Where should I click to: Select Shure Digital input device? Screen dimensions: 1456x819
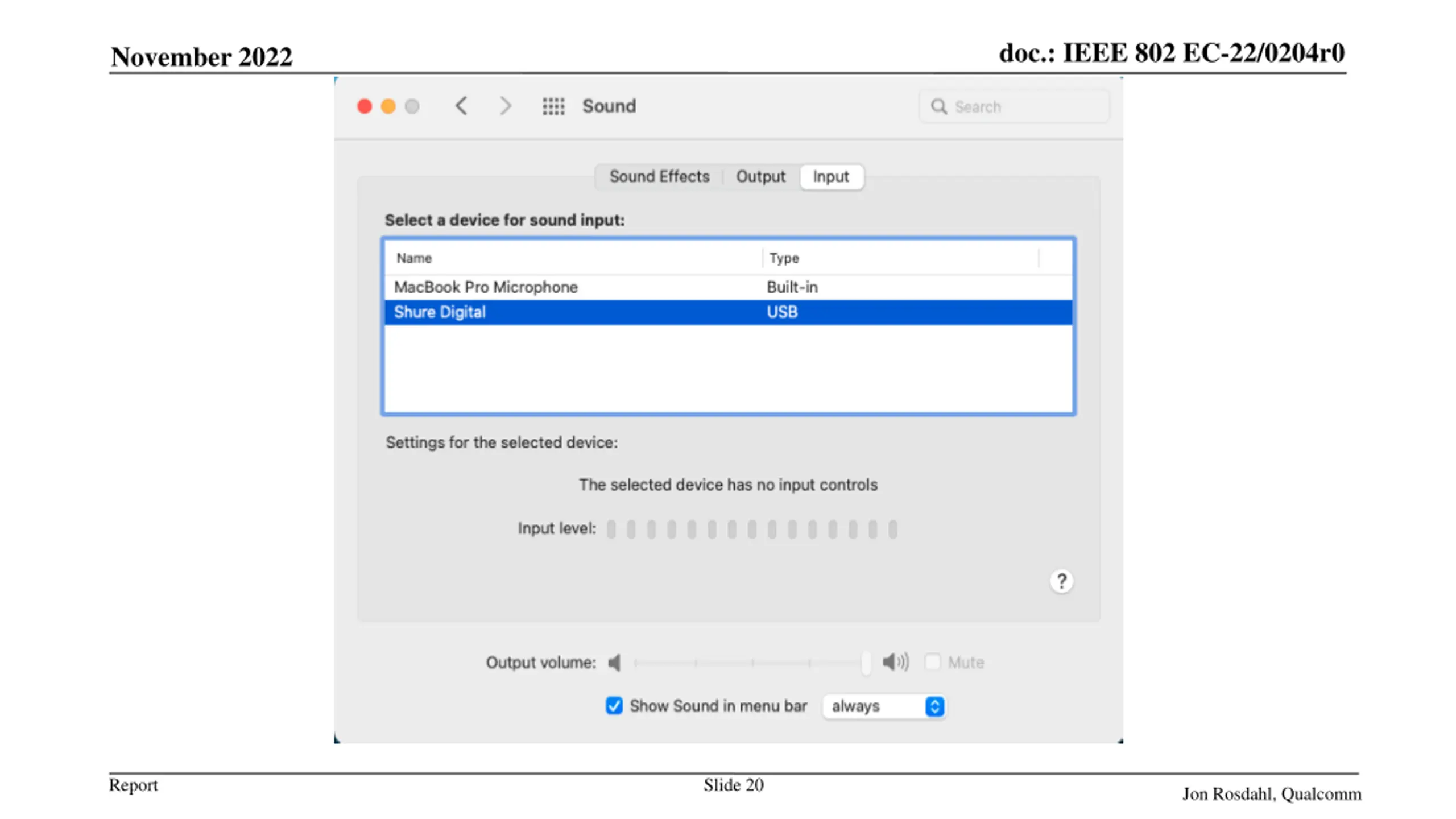(729, 312)
